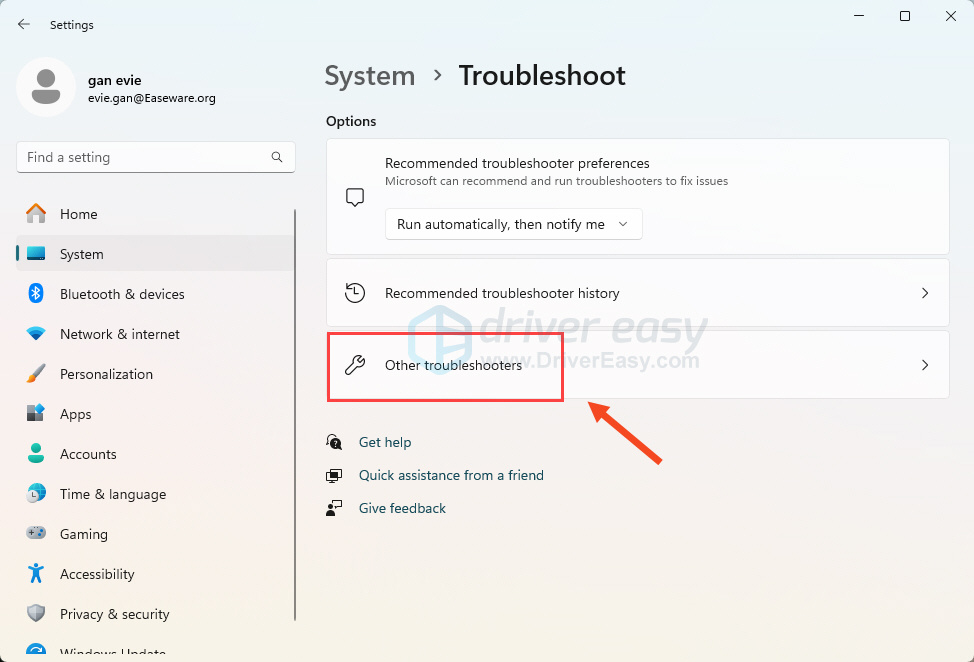This screenshot has height=662, width=974.
Task: Click the Apps icon in sidebar
Action: tap(37, 414)
